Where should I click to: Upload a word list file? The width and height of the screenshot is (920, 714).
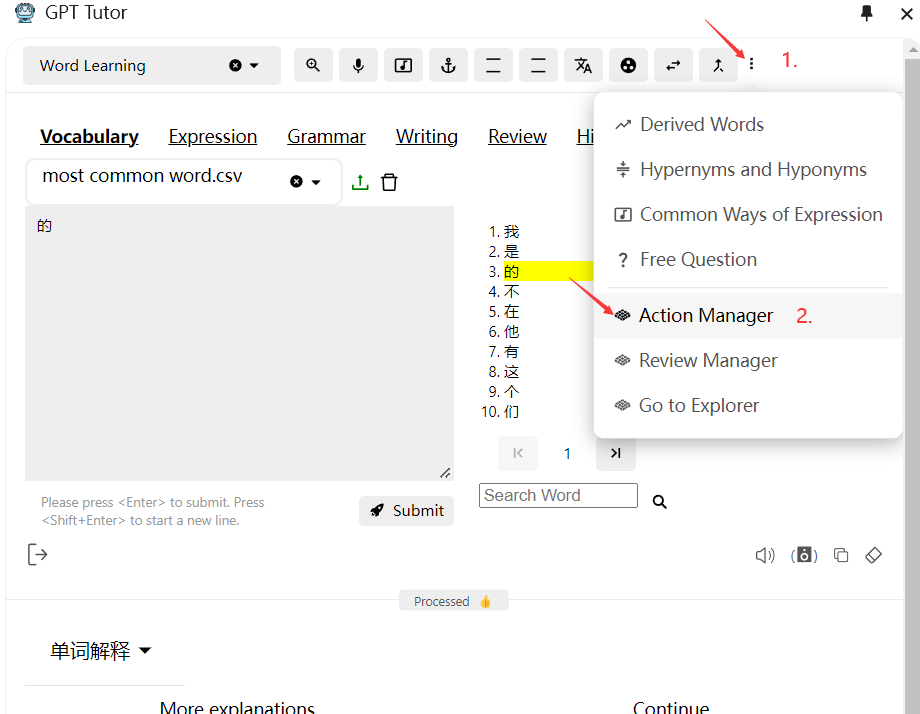[360, 182]
